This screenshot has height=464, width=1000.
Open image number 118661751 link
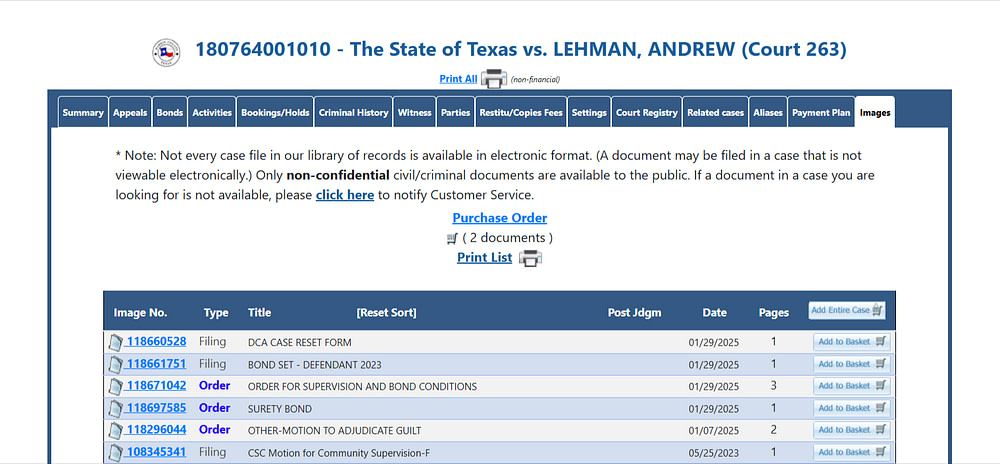(x=156, y=363)
